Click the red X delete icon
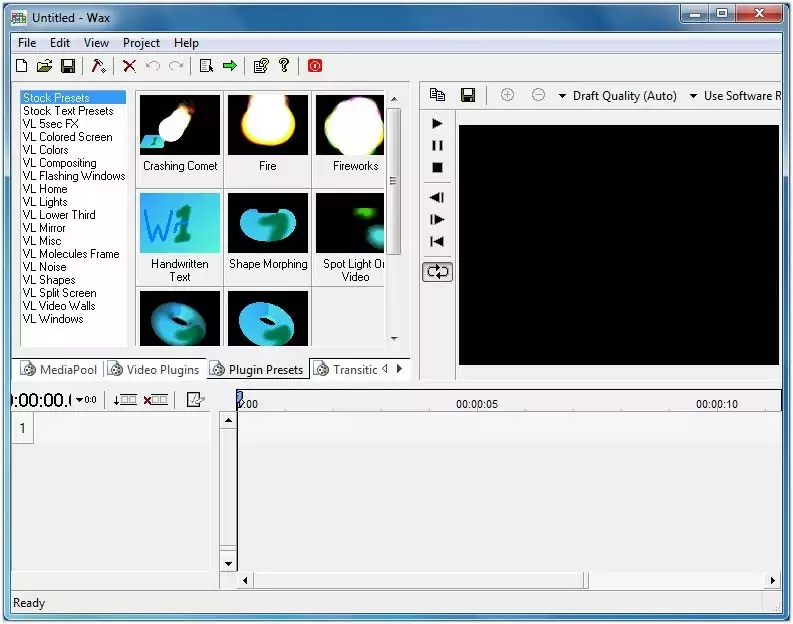This screenshot has width=793, height=624. tap(129, 66)
